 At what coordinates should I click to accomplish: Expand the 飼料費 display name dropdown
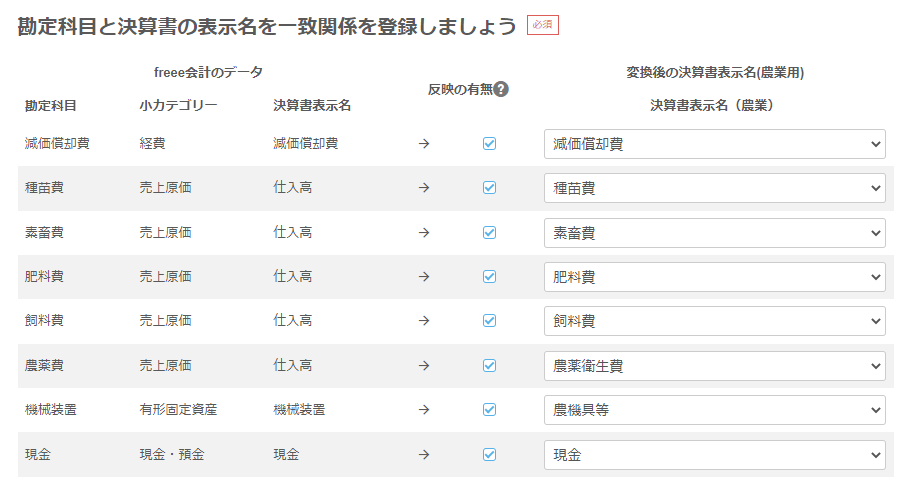coord(715,321)
